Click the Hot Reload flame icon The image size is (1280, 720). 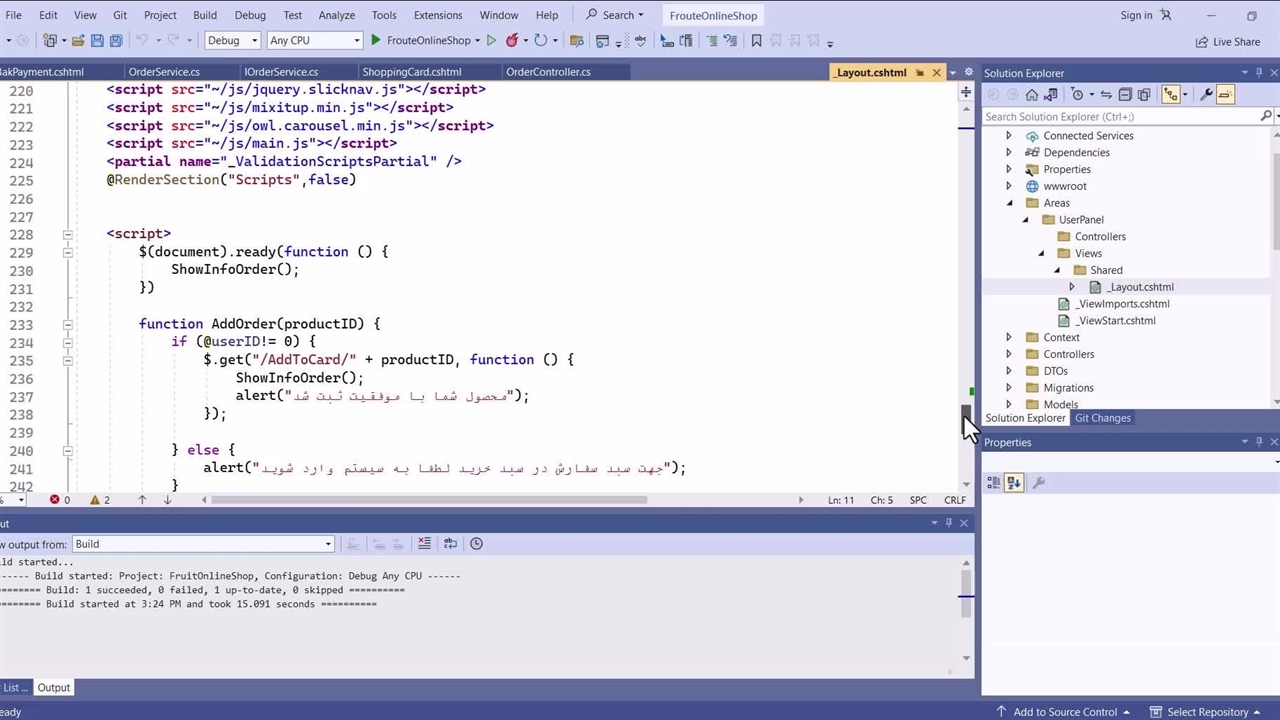pos(512,41)
